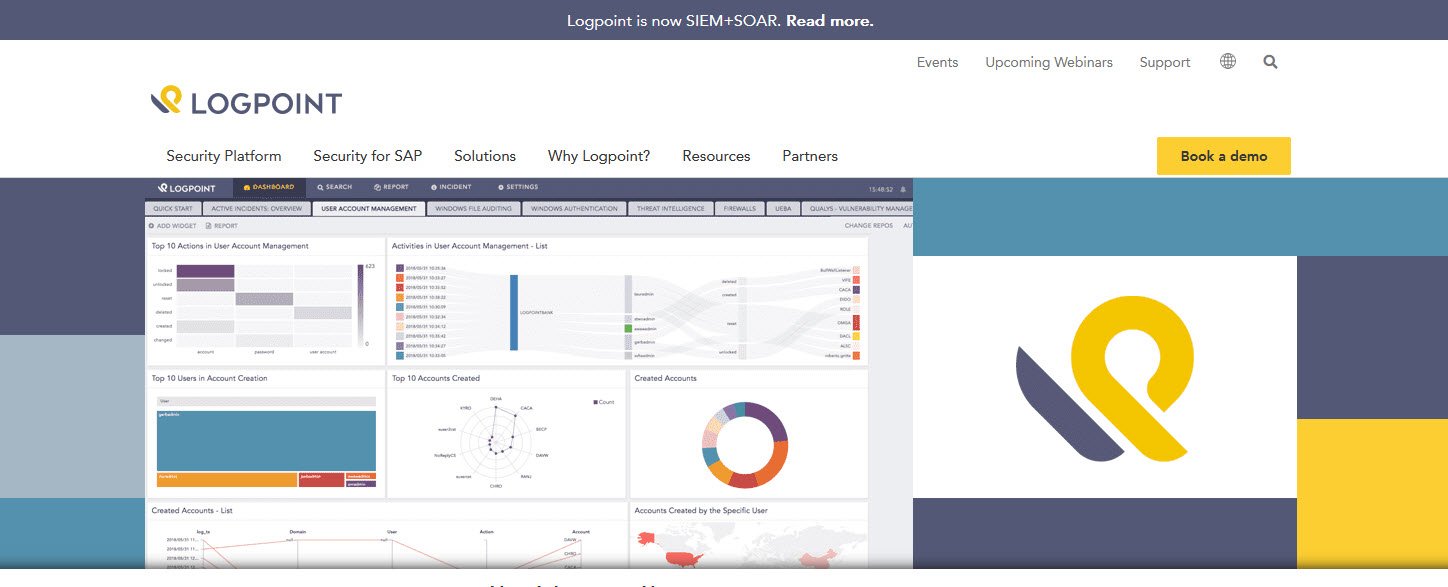Open the Qualys - Vulnerability Management tab
The width and height of the screenshot is (1448, 587).
[856, 209]
